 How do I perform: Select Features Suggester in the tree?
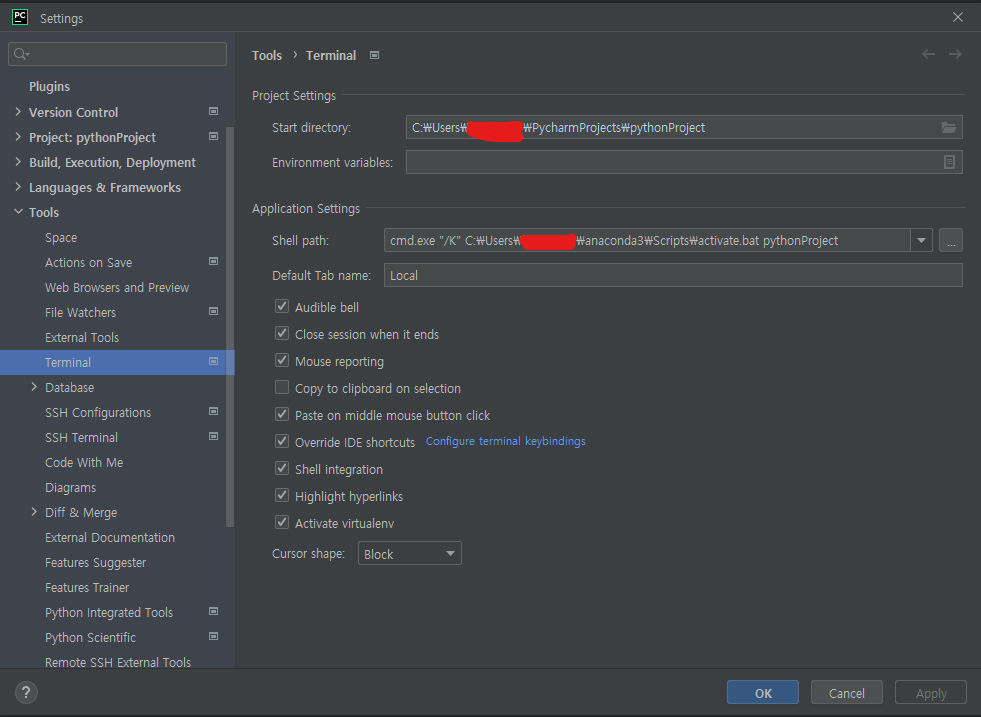[96, 562]
